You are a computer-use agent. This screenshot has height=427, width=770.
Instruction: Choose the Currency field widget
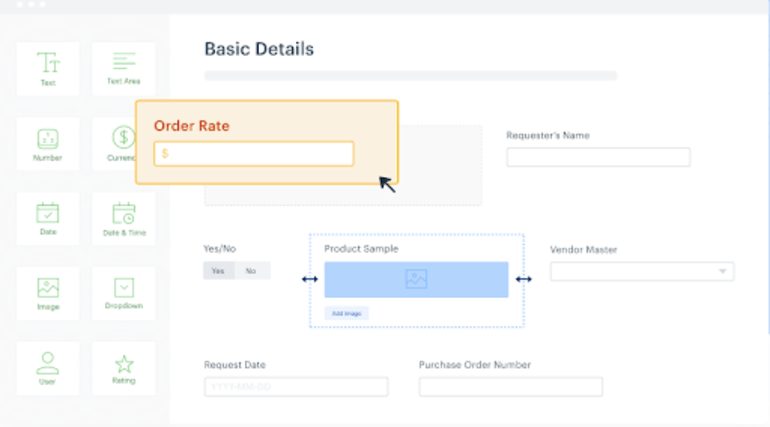click(x=114, y=144)
